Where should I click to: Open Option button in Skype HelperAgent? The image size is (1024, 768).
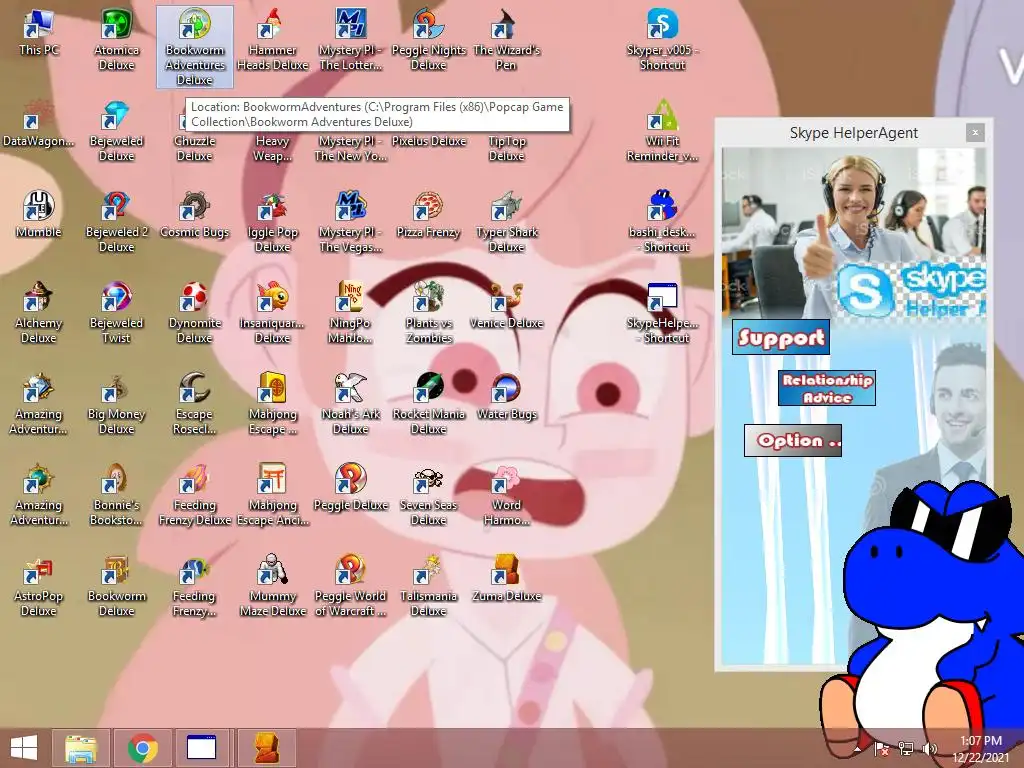793,440
